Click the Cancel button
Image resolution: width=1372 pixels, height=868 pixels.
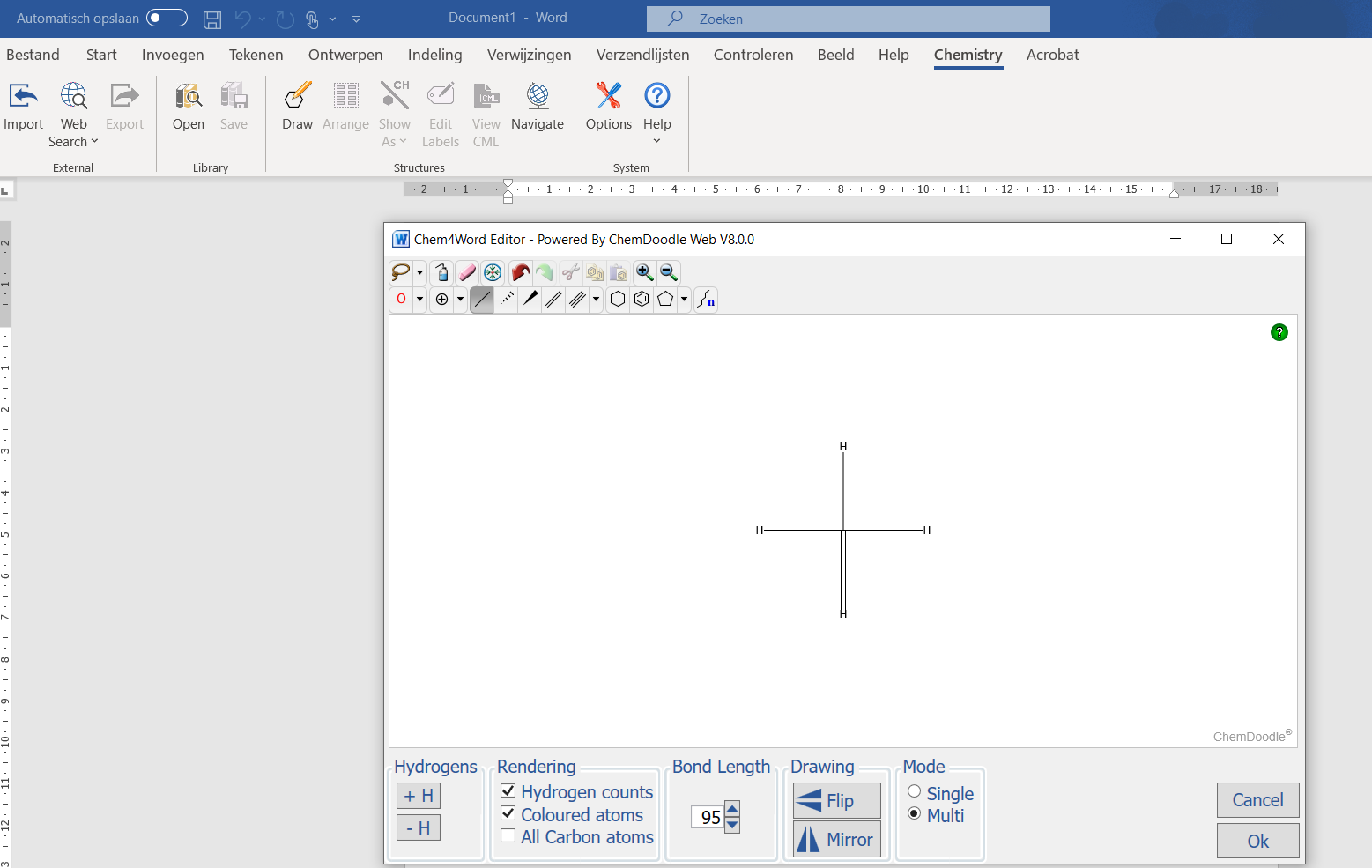1257,800
